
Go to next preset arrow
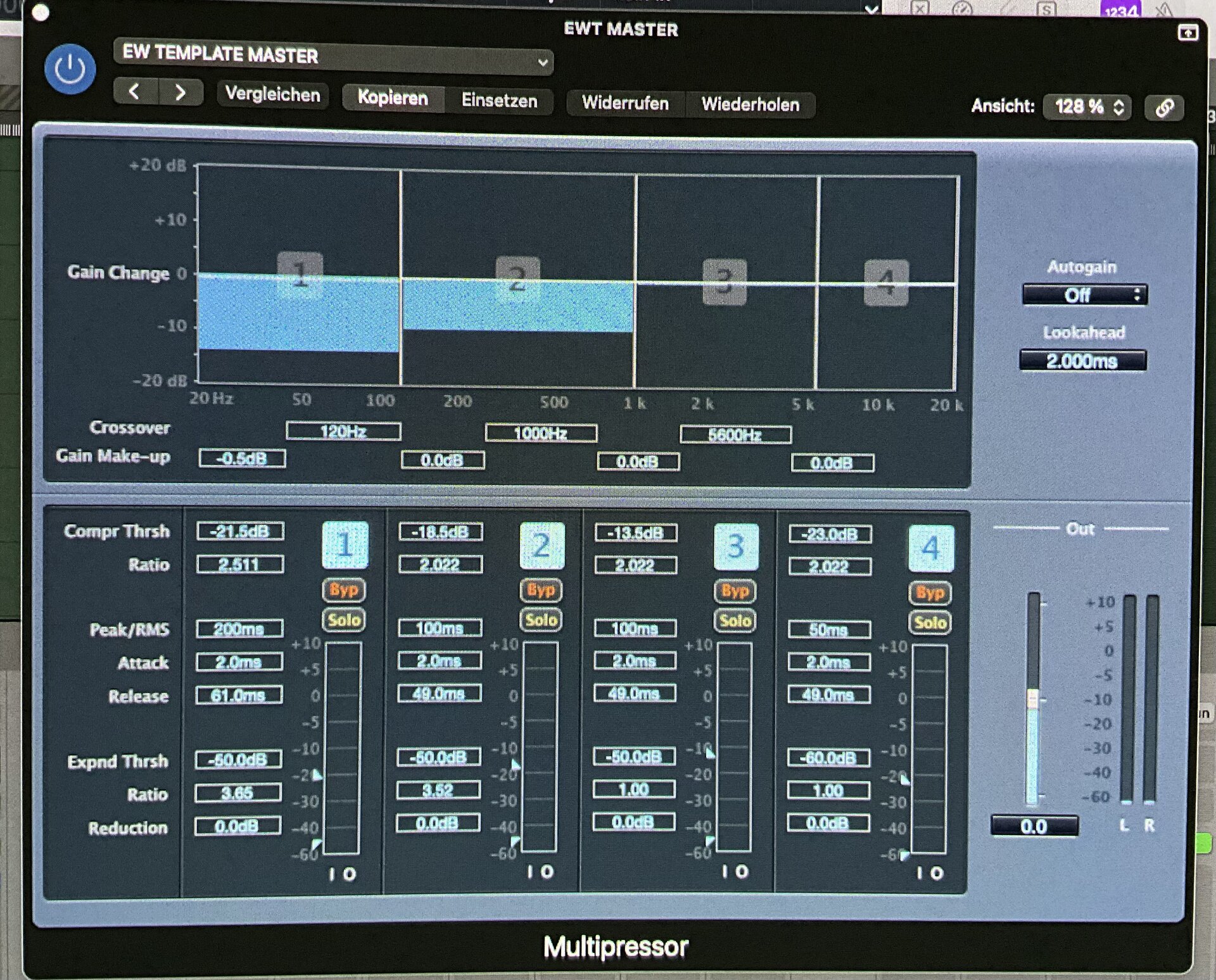[x=180, y=93]
